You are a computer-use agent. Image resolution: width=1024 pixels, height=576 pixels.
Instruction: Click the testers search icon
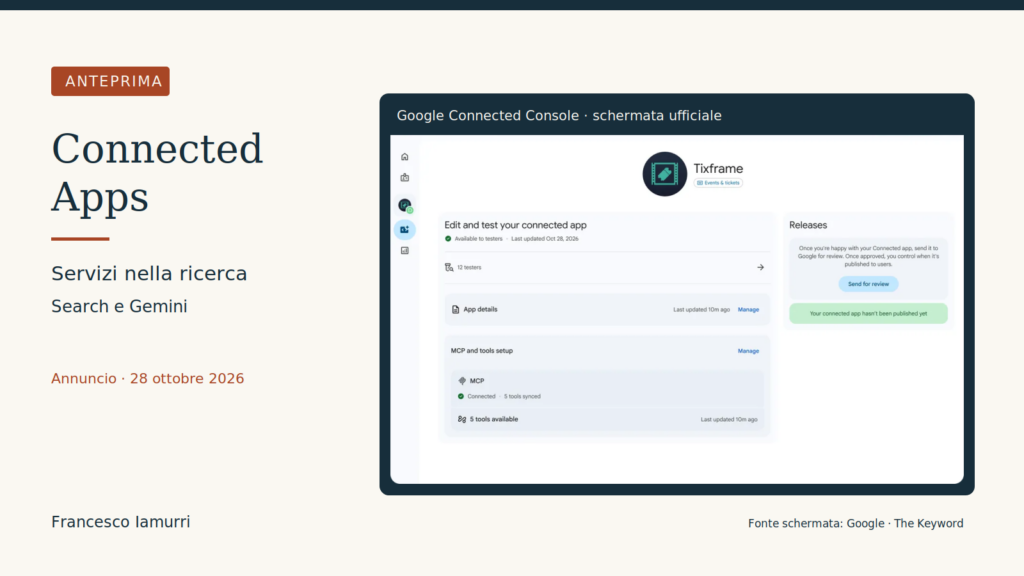tap(449, 267)
